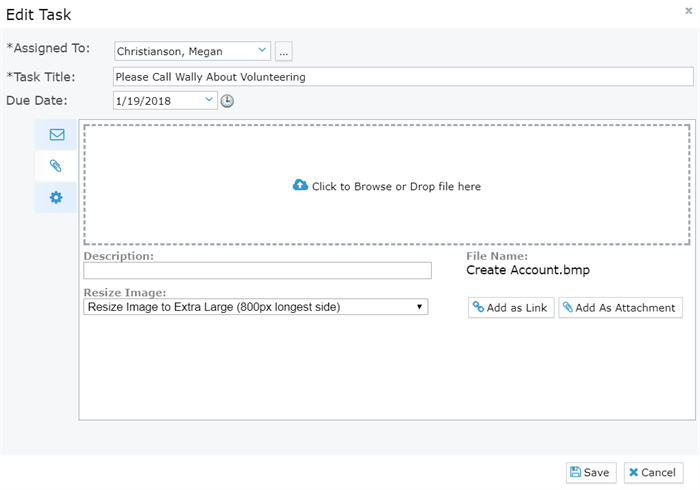This screenshot has width=700, height=490.
Task: Click into the Description text field
Action: (257, 270)
